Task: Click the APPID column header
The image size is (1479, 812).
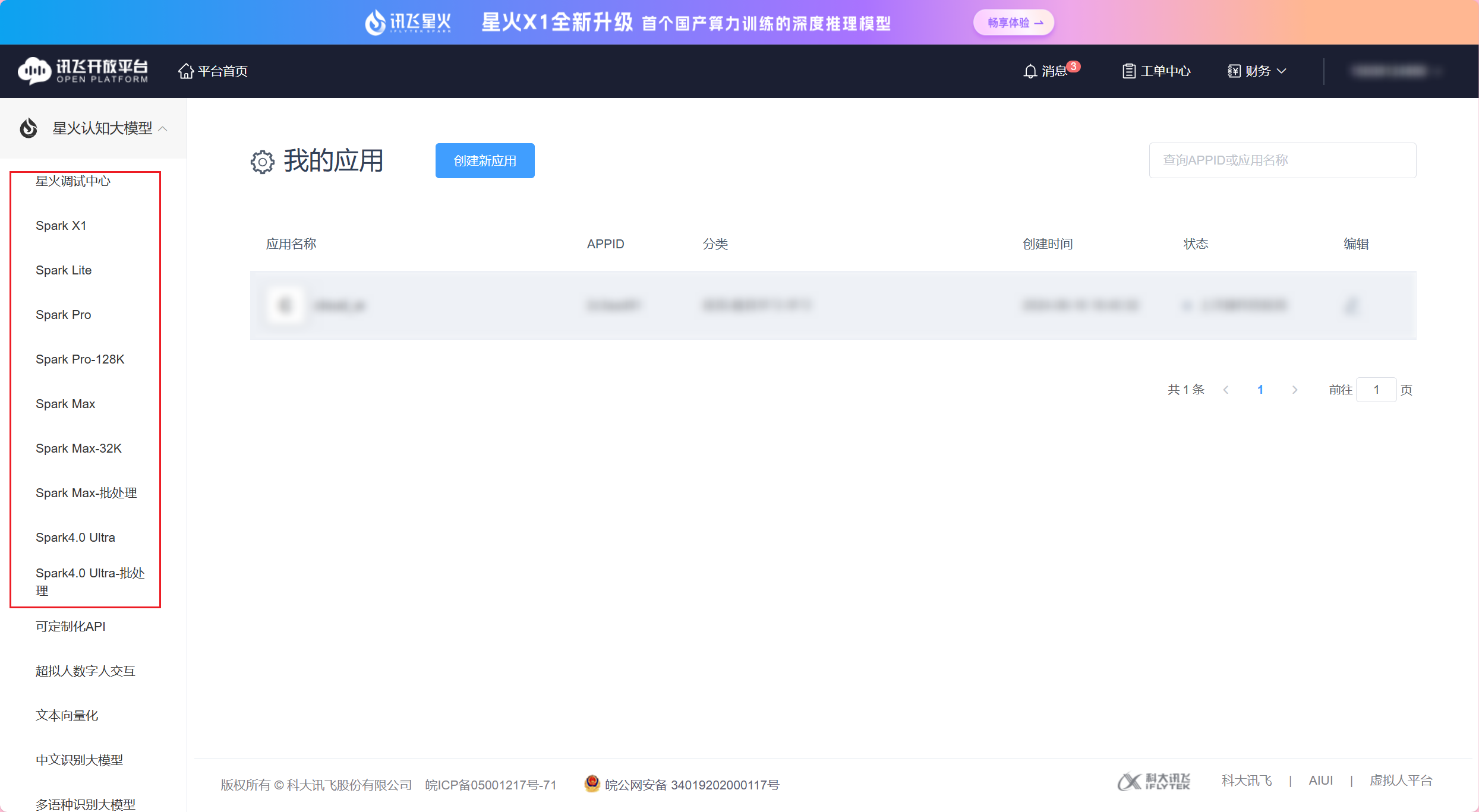Action: (606, 244)
